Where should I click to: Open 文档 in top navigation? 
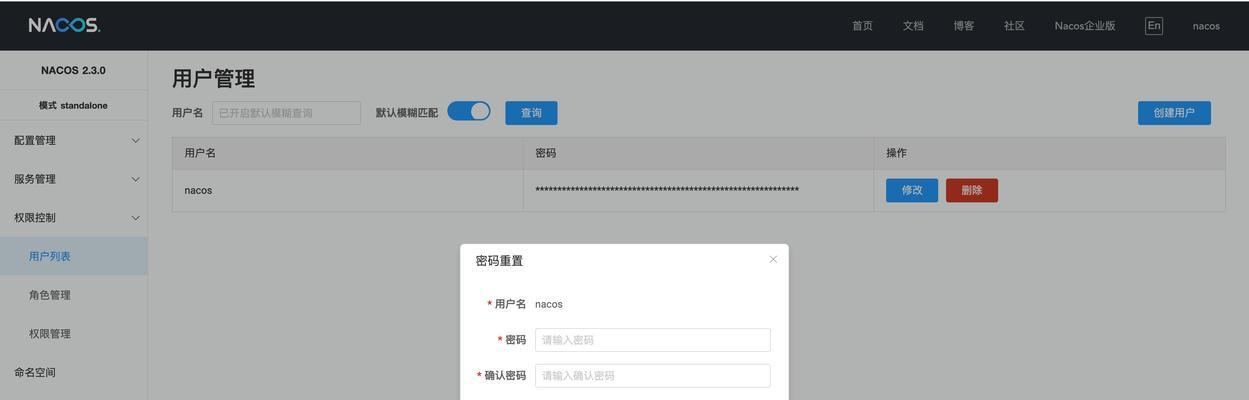click(x=913, y=26)
